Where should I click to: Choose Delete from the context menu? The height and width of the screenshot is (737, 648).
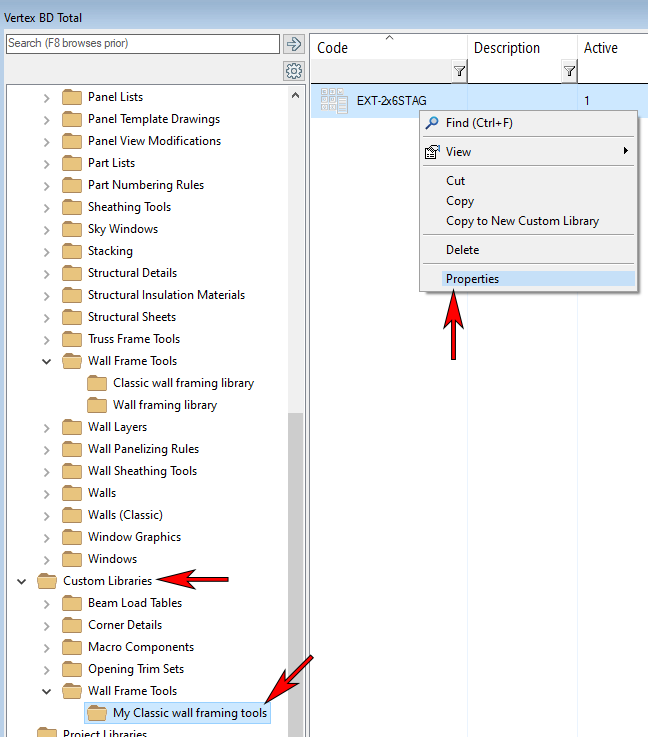529,250
